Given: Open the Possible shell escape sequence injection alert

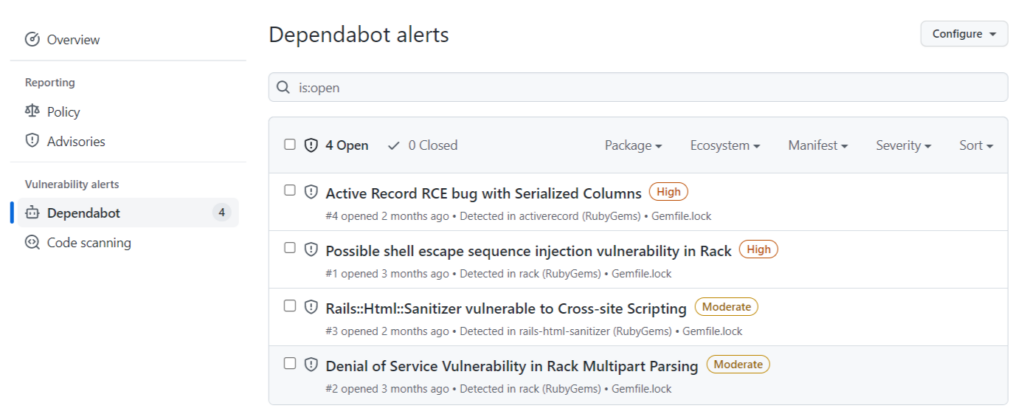Looking at the screenshot, I should click(528, 251).
